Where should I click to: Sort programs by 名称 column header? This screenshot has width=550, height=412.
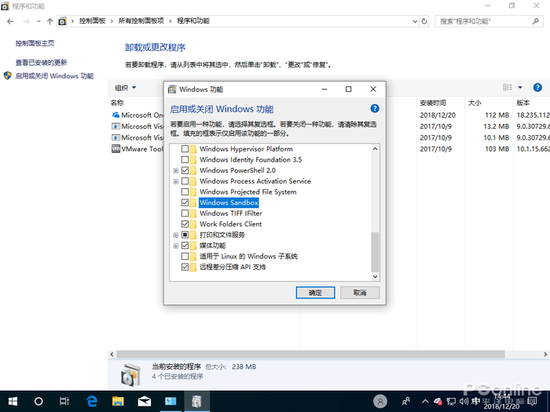117,103
